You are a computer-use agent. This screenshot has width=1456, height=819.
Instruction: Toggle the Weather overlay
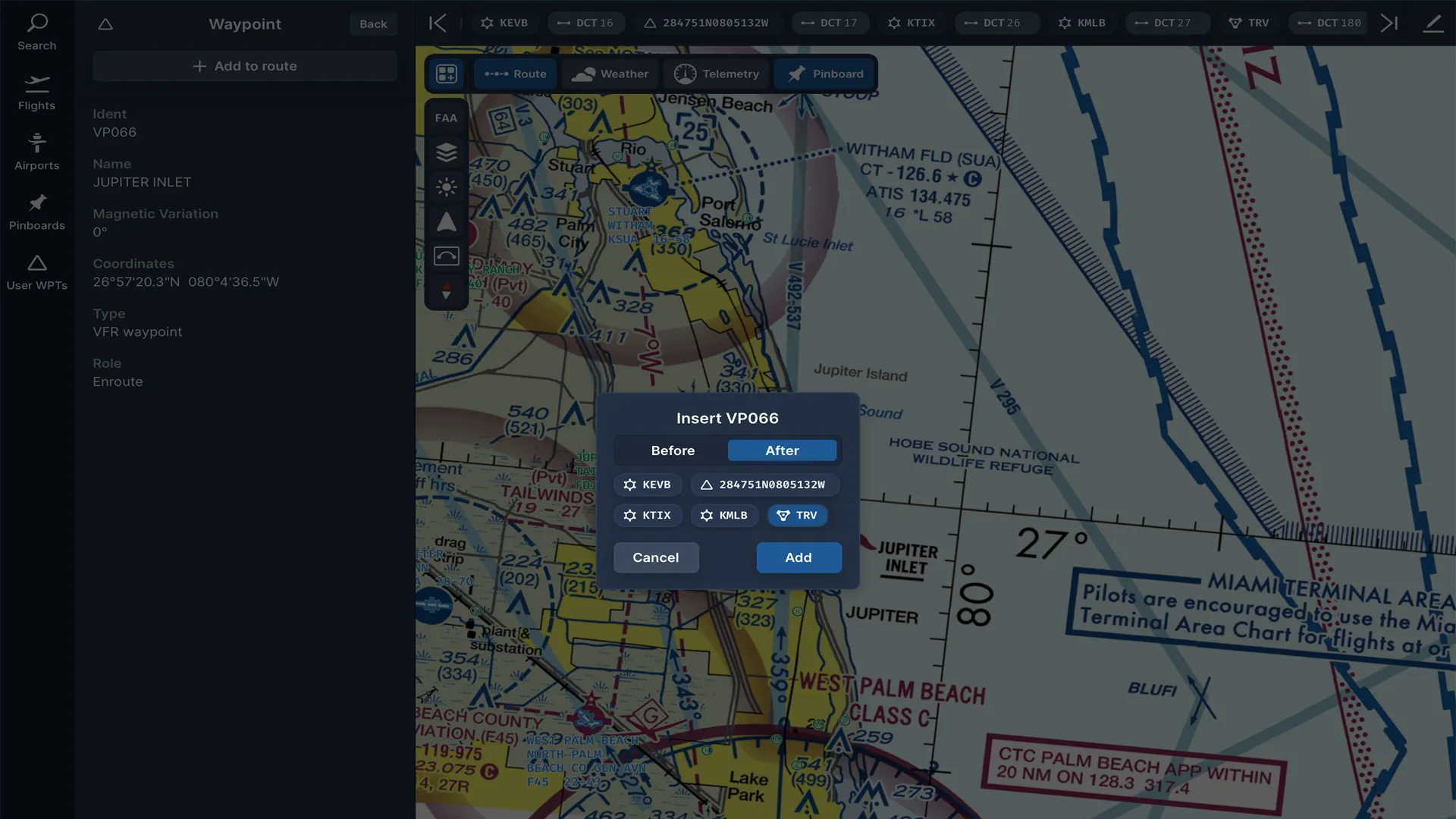coord(610,74)
